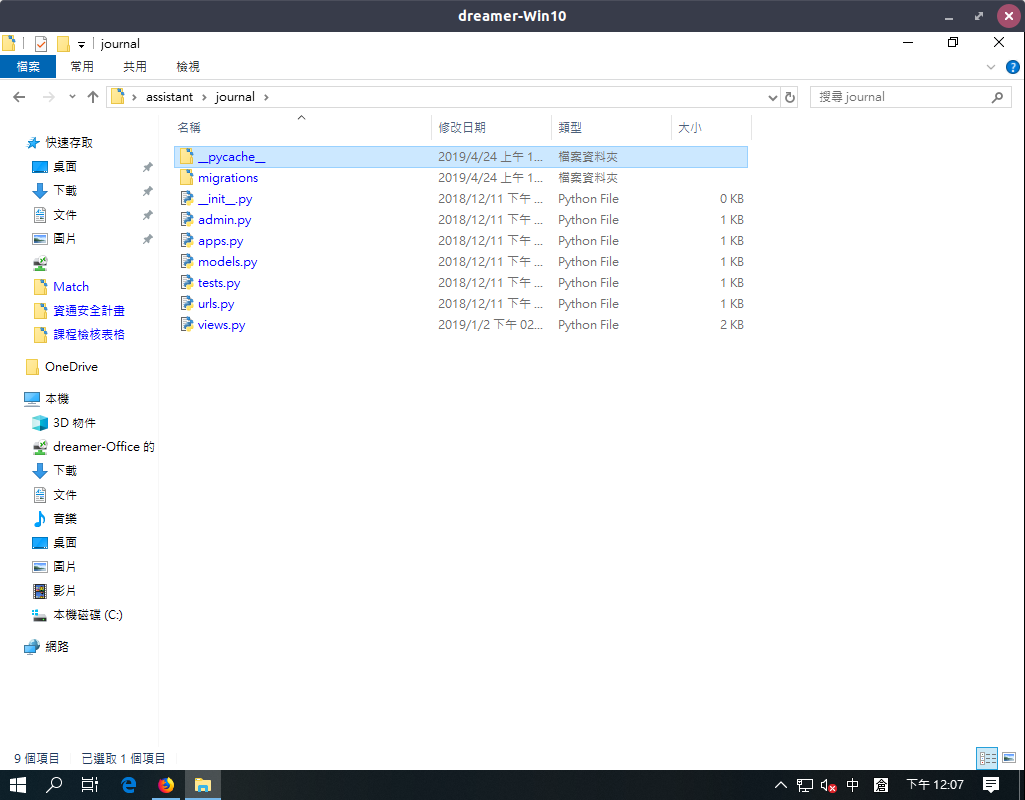Open the 檔案 ribbon tab
1025x800 pixels.
click(28, 67)
